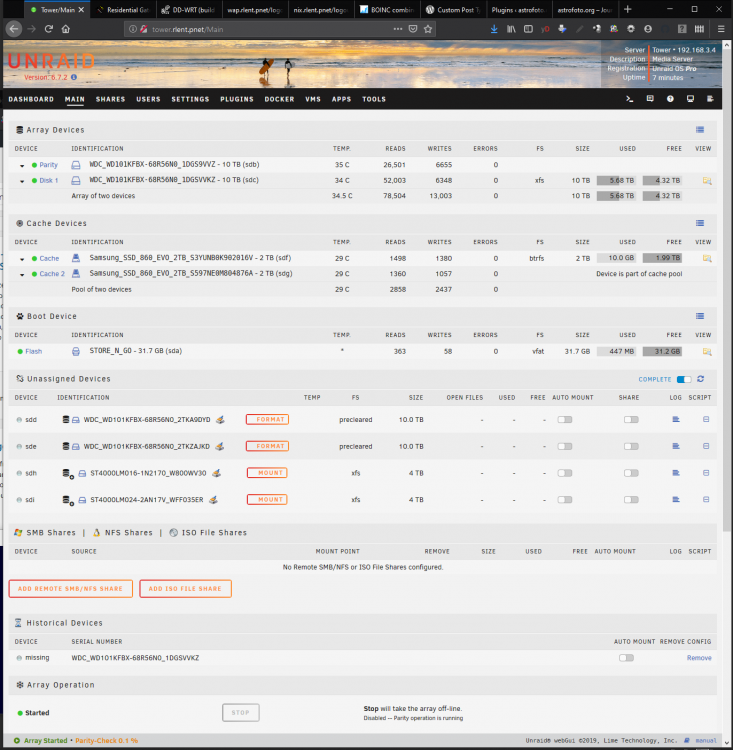Open preclear icon next to sdh disk

(x=216, y=473)
